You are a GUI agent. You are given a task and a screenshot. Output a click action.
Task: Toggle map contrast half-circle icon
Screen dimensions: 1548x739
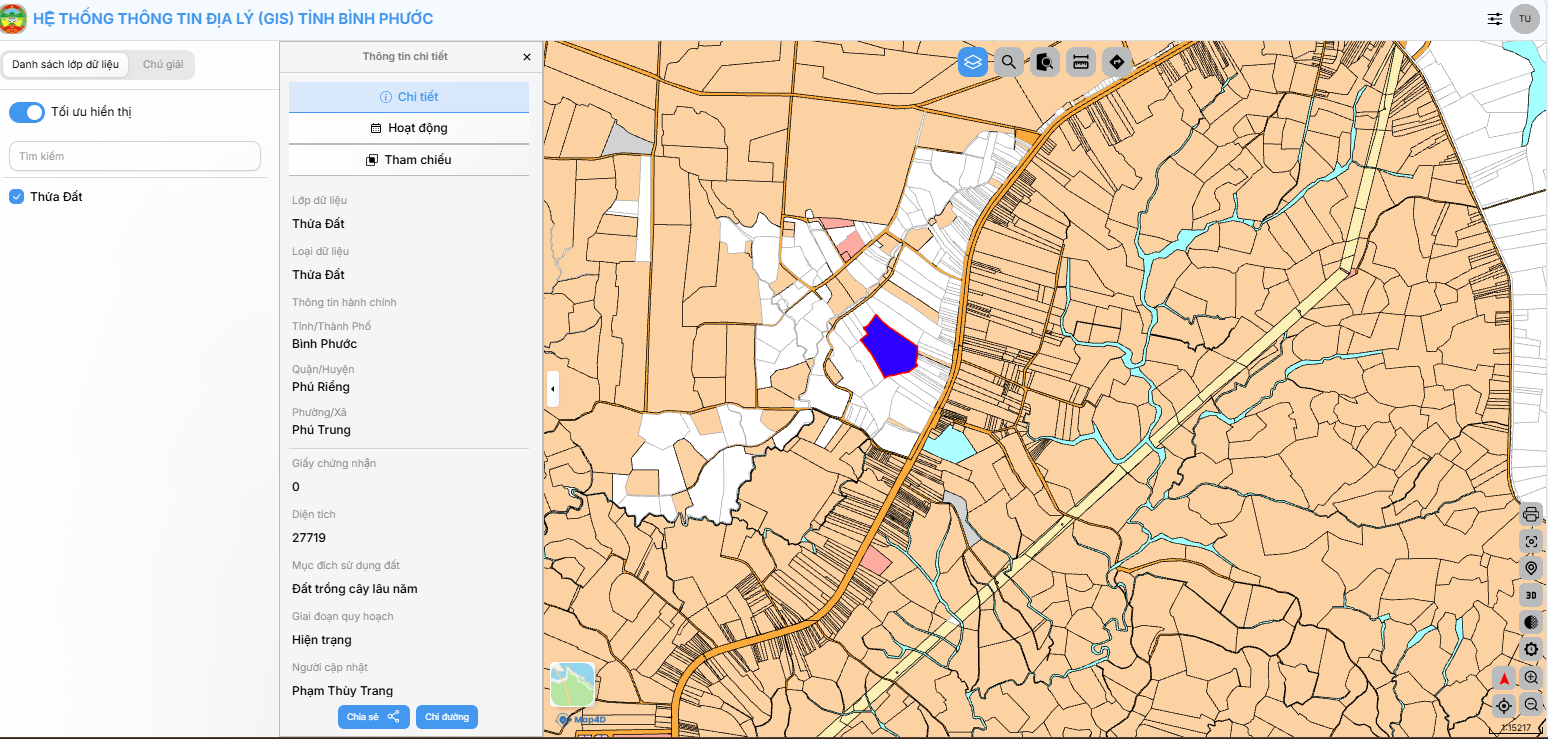(1531, 622)
